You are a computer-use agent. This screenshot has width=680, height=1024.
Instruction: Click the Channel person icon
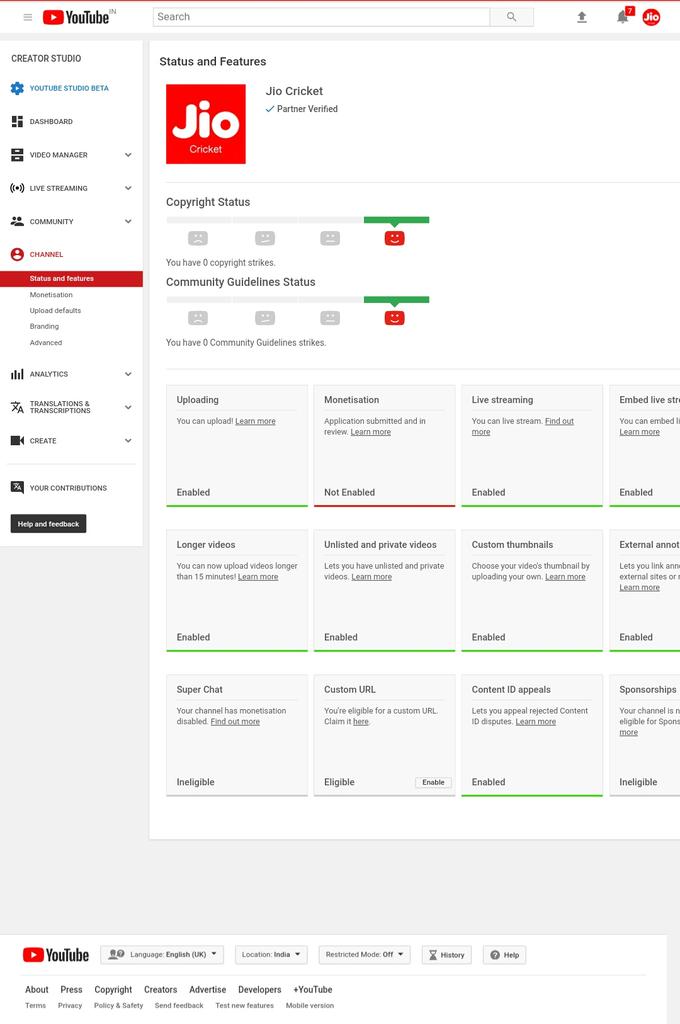click(x=17, y=255)
